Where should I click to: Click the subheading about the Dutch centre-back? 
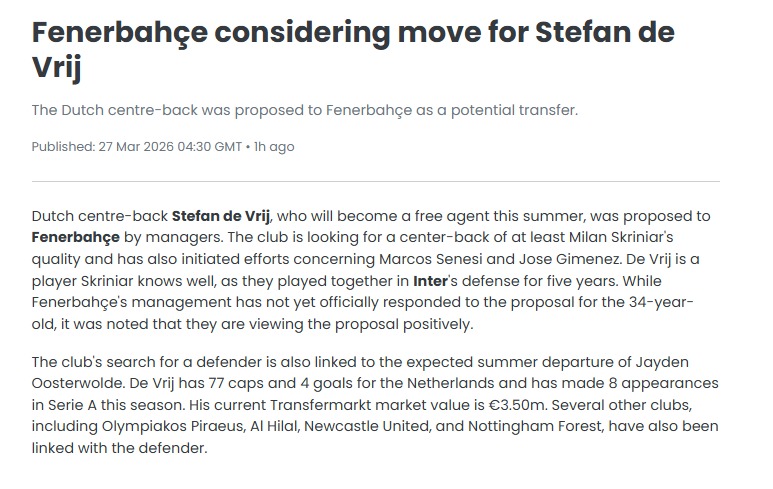coord(304,110)
